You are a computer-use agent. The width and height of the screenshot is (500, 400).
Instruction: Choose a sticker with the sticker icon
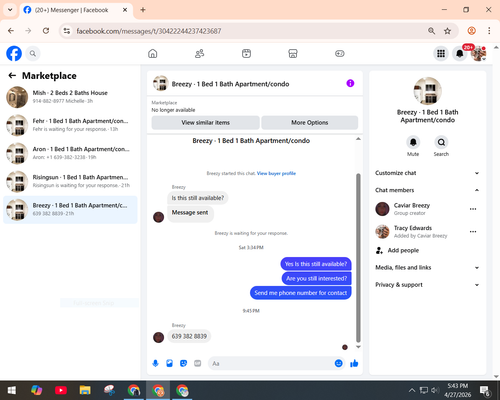point(183,363)
